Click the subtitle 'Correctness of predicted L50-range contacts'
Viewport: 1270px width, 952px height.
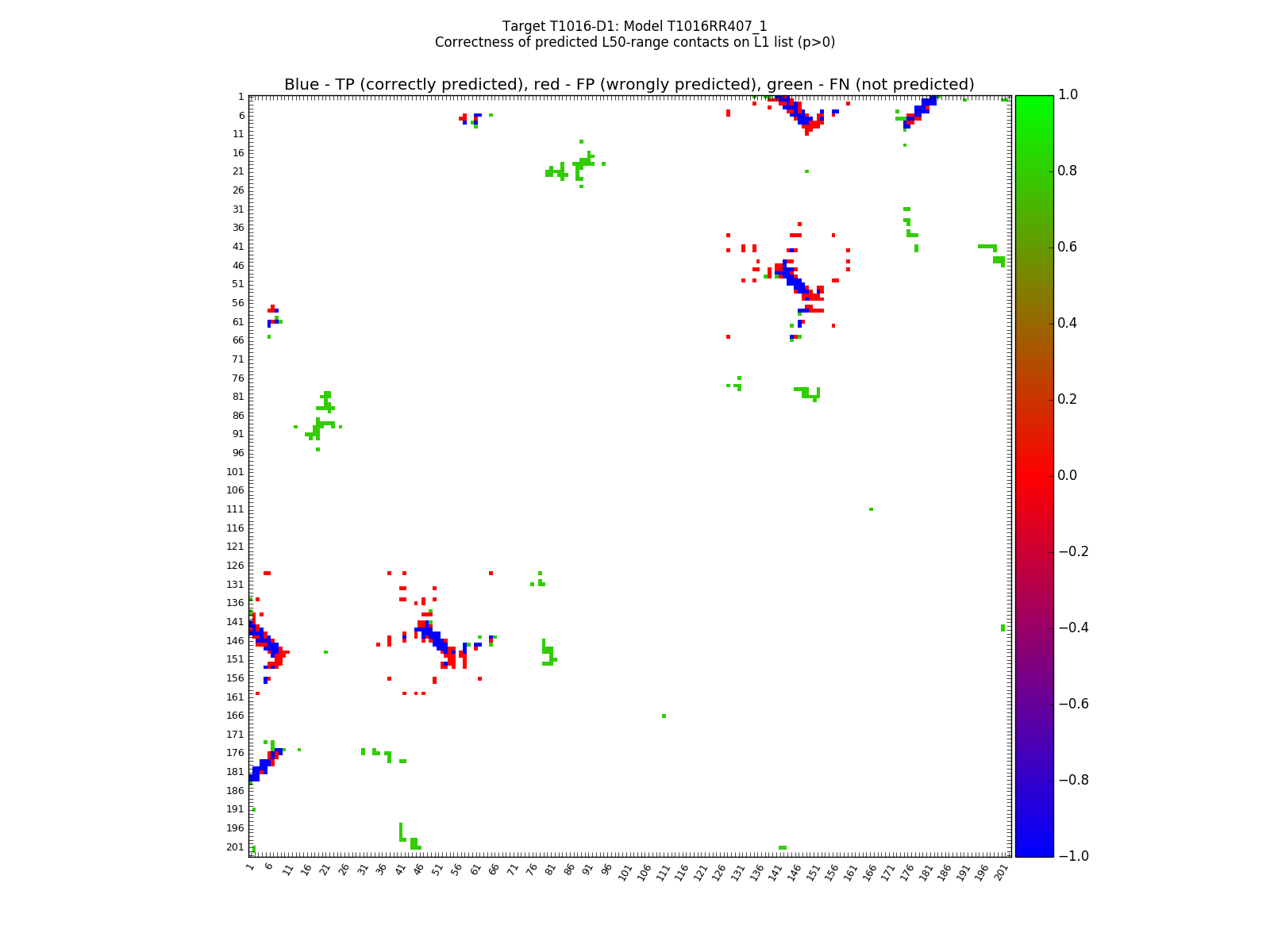pyautogui.click(x=634, y=43)
